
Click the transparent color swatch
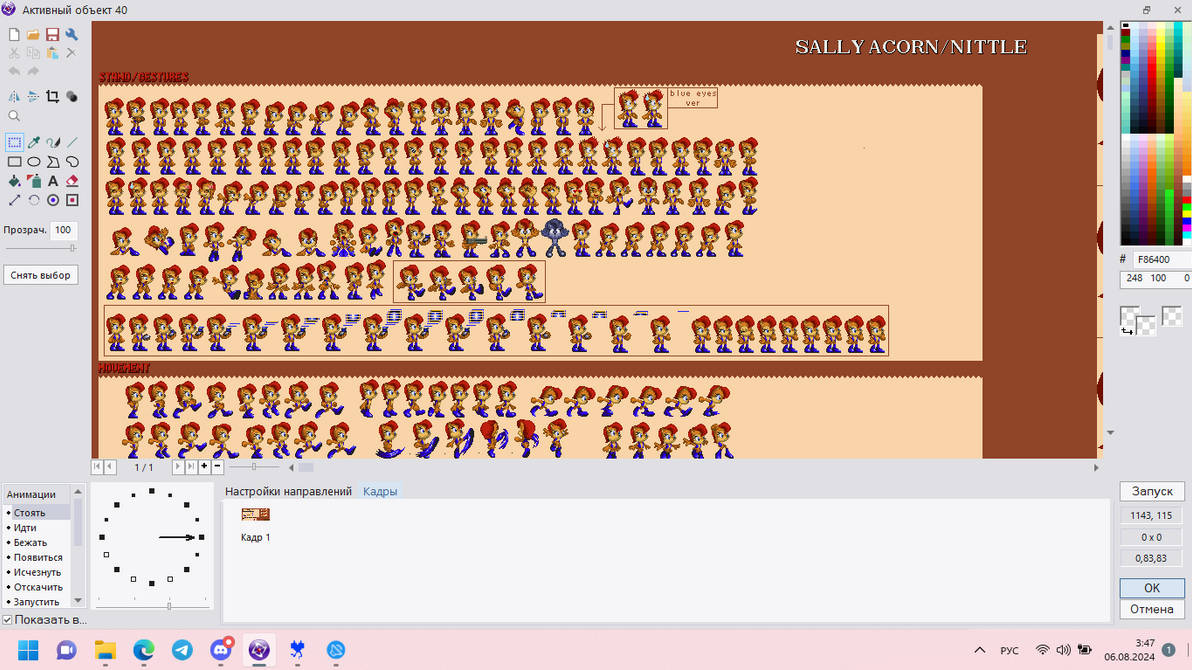(1171, 316)
